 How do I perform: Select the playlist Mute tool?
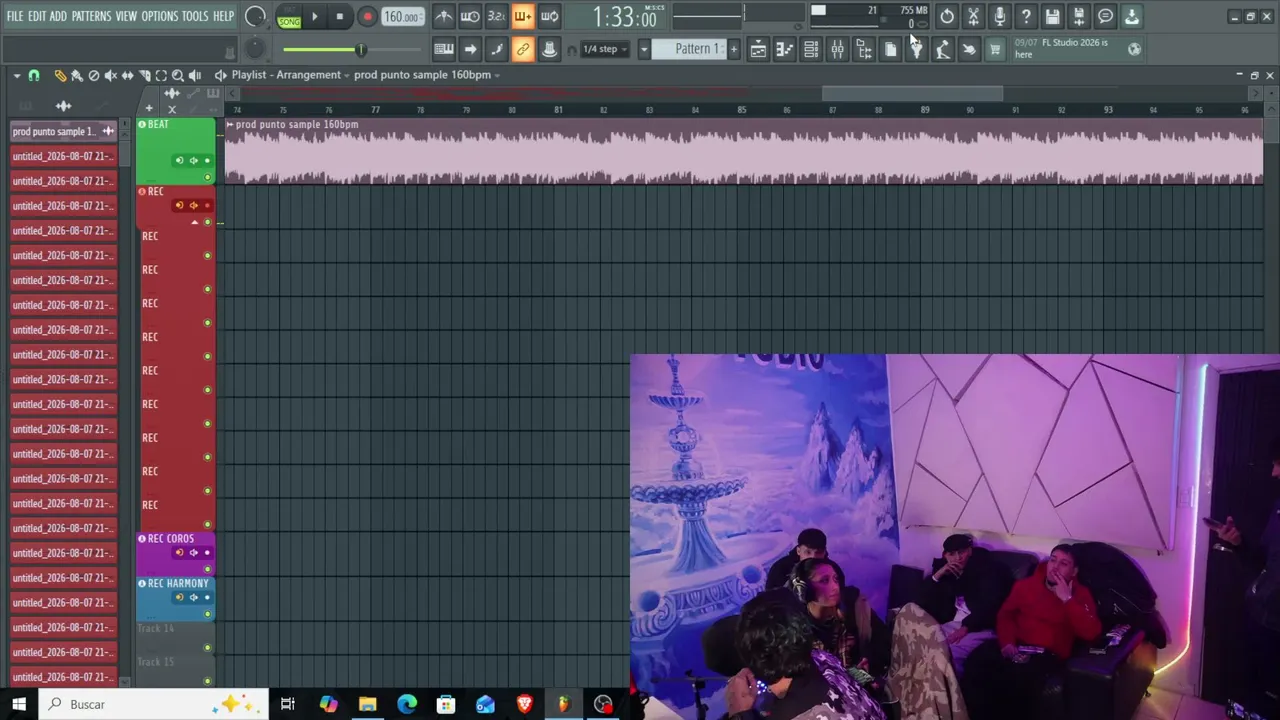pyautogui.click(x=110, y=75)
